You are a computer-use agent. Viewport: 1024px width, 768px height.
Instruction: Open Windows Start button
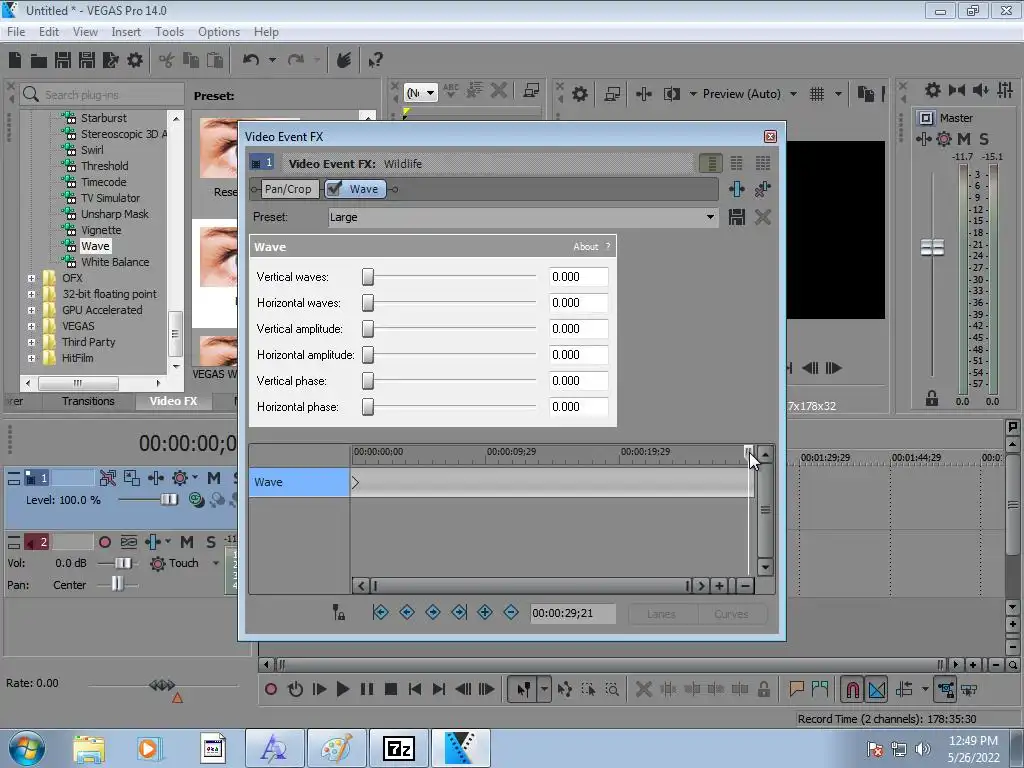(27, 748)
